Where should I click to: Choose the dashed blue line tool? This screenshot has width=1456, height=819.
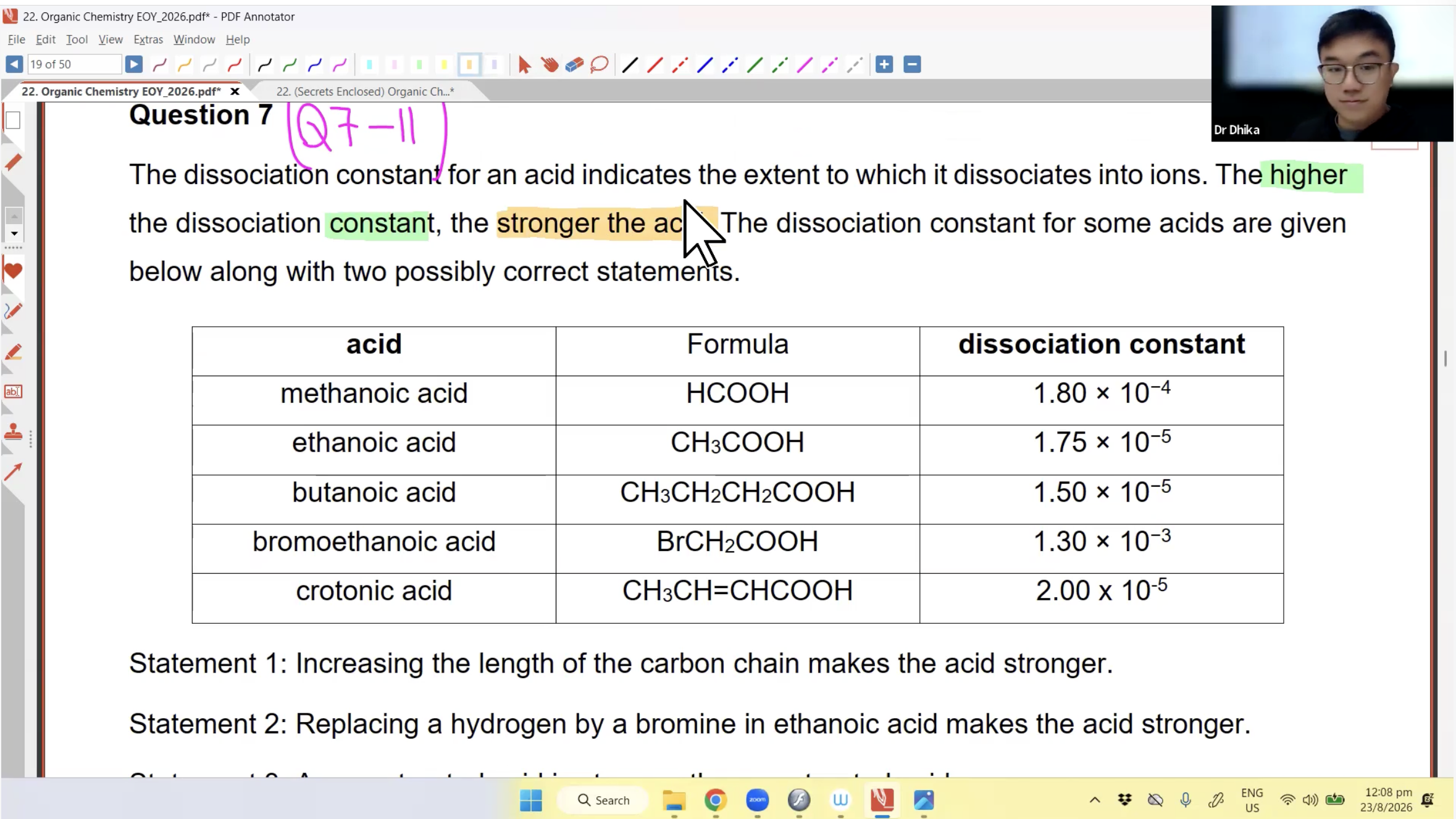tap(729, 64)
